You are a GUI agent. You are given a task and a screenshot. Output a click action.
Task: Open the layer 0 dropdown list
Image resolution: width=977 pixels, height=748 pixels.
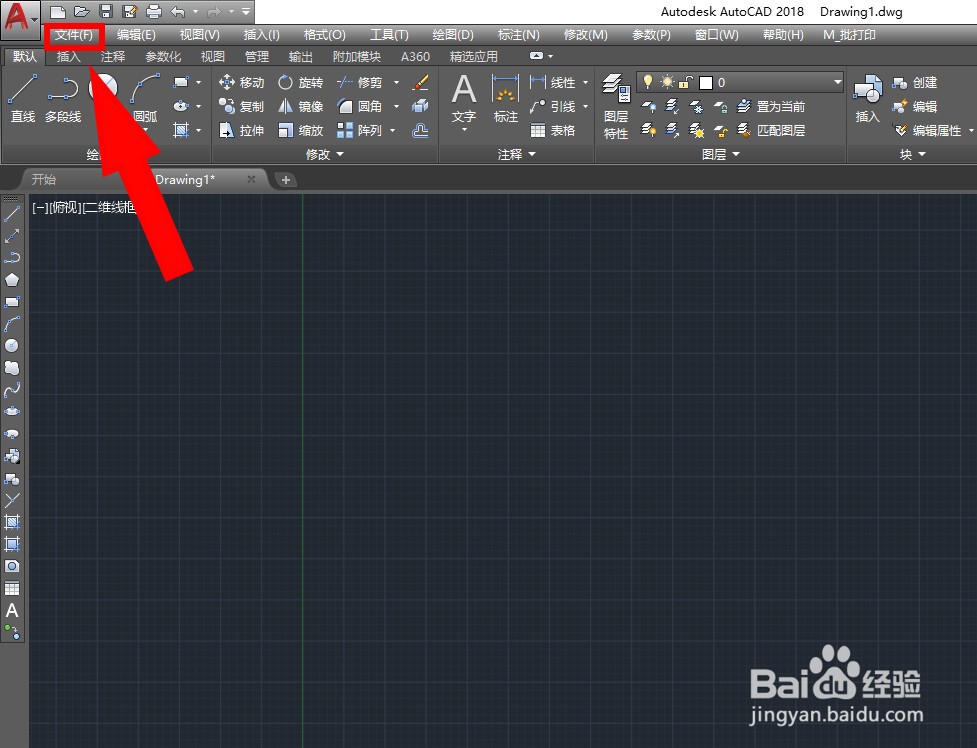pos(838,82)
